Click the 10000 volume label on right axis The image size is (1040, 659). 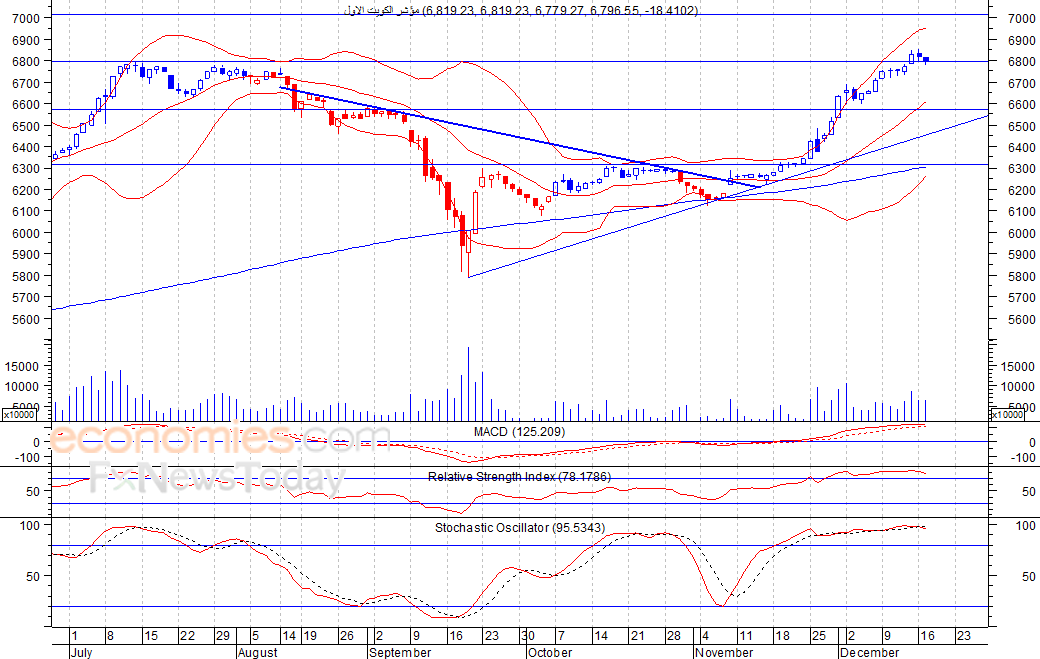click(x=1017, y=387)
